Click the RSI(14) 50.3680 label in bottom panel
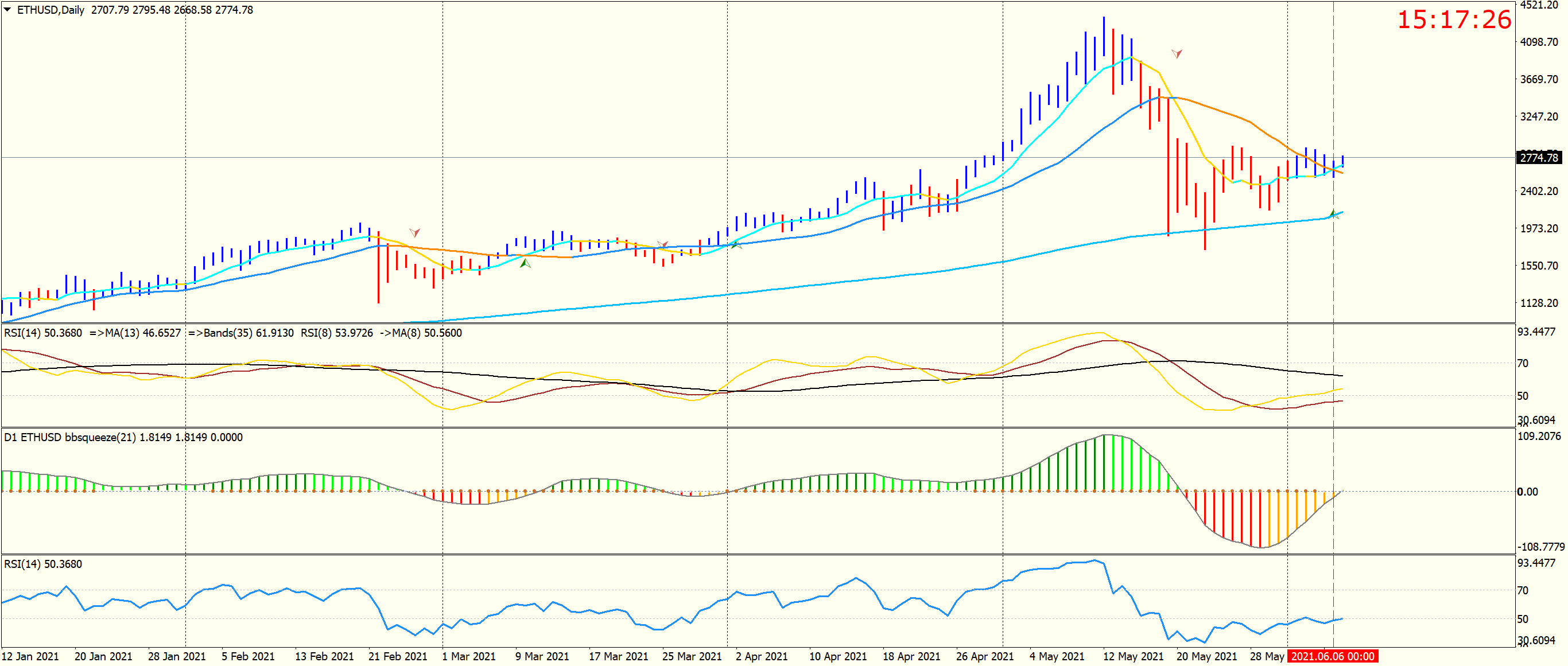The height and width of the screenshot is (666, 1568). (x=42, y=564)
